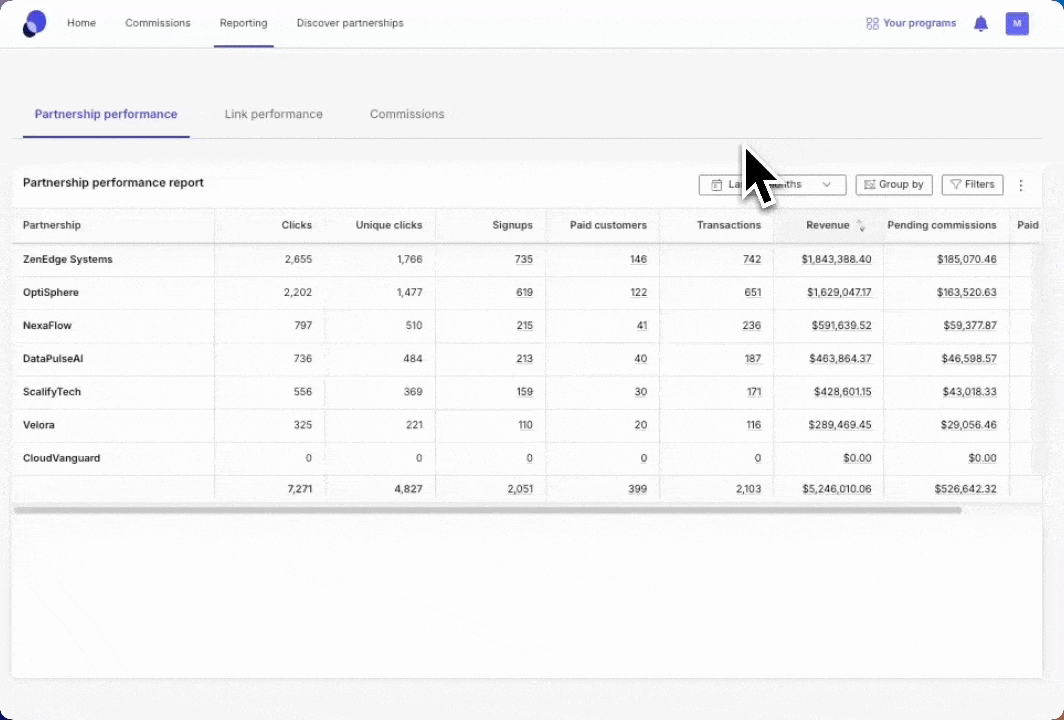Sort by the Signups column header
The height and width of the screenshot is (720, 1064).
[512, 225]
